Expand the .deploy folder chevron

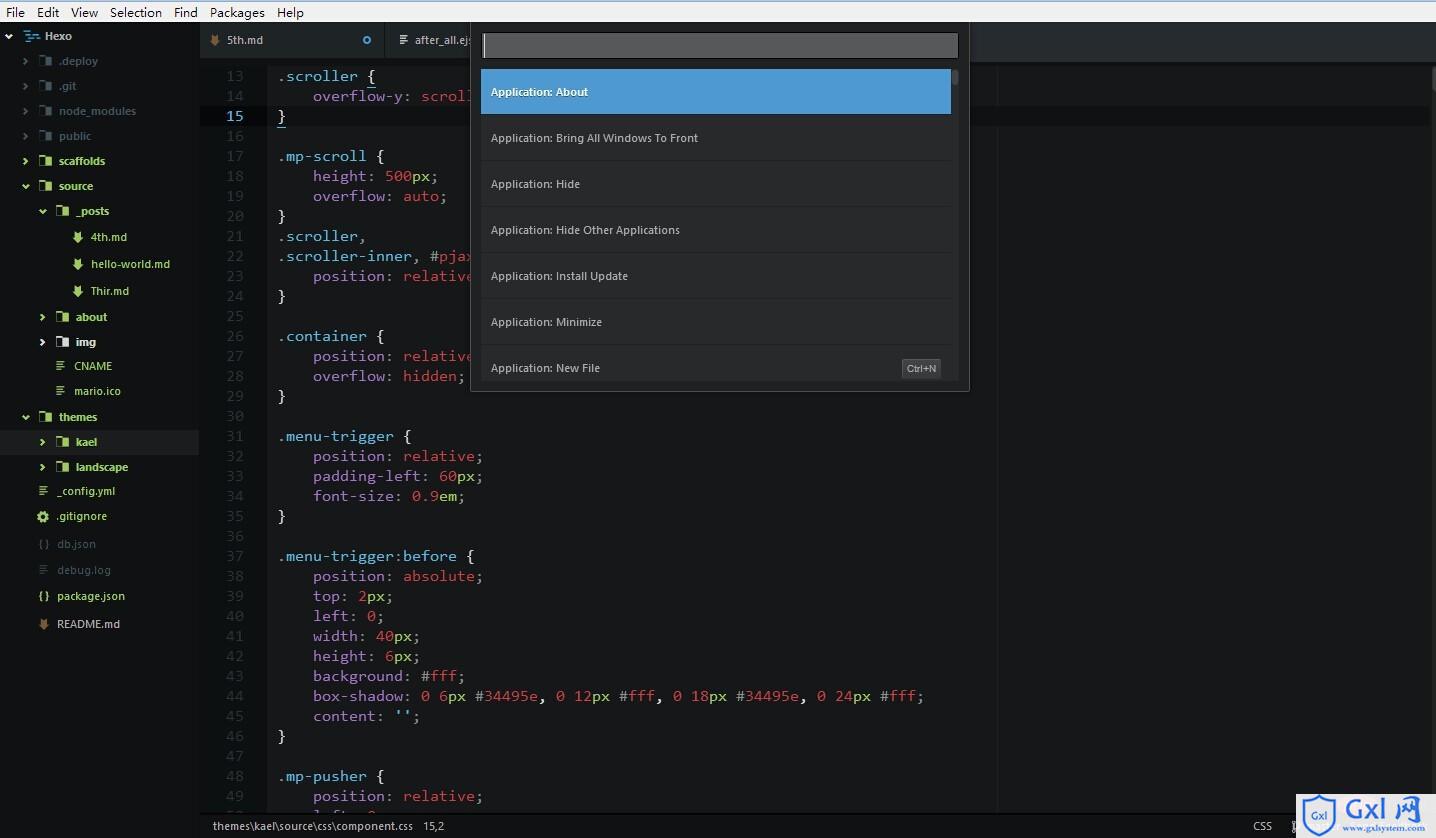point(26,61)
